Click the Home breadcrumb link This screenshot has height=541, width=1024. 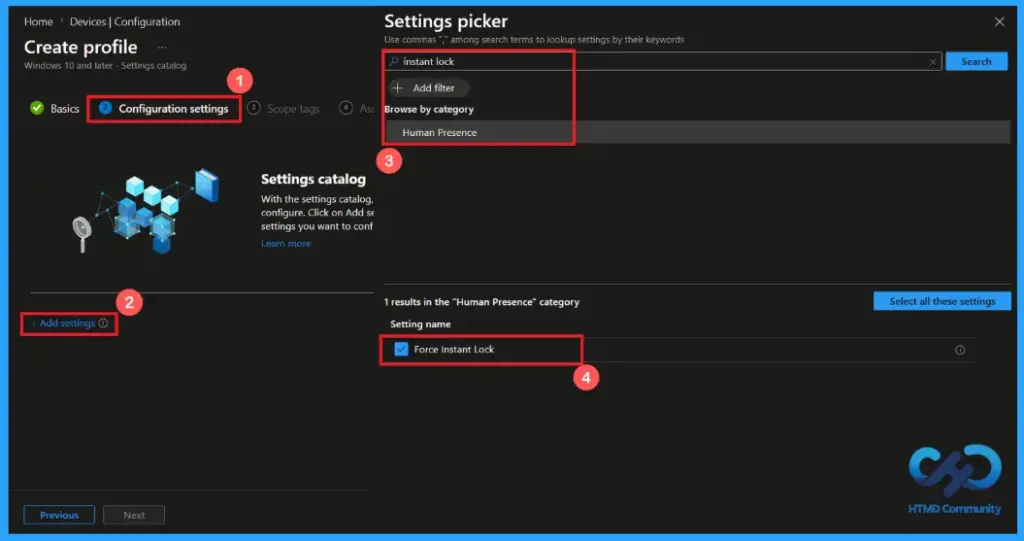click(x=39, y=22)
